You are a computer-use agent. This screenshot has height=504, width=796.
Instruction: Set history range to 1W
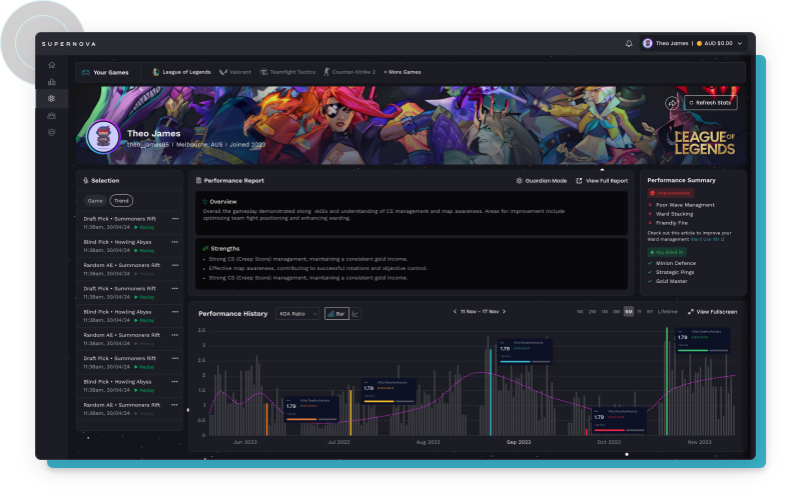click(x=580, y=312)
